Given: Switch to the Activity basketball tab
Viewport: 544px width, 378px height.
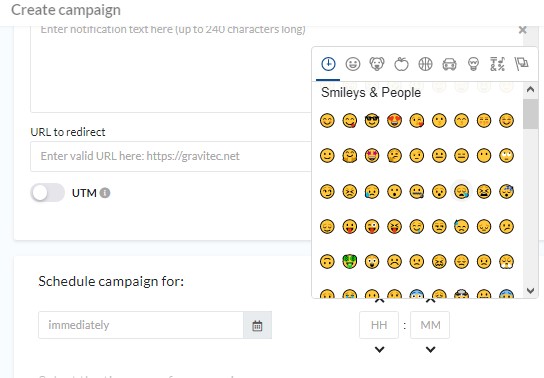Looking at the screenshot, I should point(425,64).
